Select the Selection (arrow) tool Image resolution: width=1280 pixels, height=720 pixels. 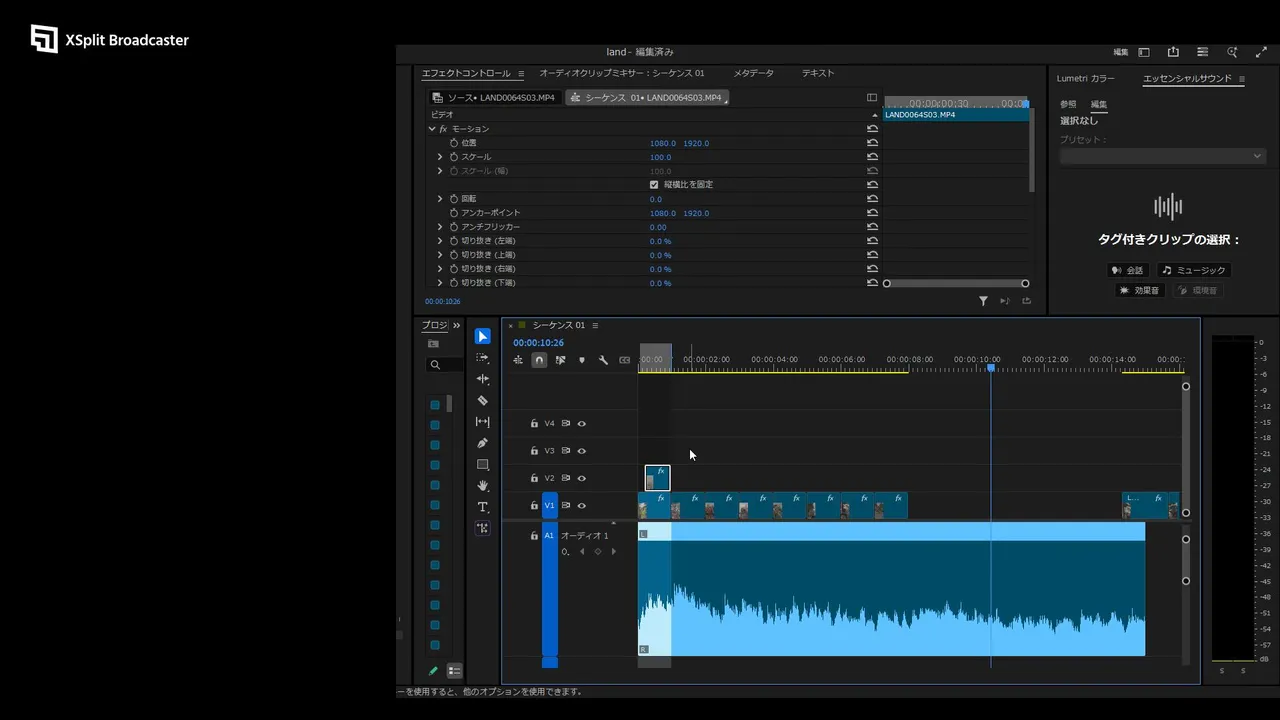pos(483,336)
